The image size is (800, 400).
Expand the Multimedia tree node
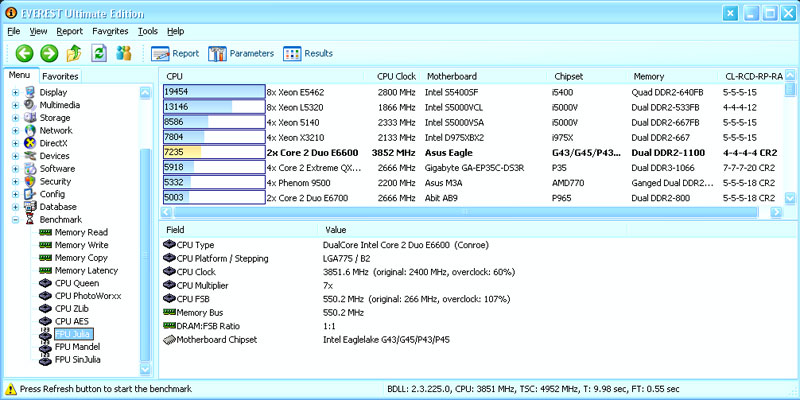point(15,105)
